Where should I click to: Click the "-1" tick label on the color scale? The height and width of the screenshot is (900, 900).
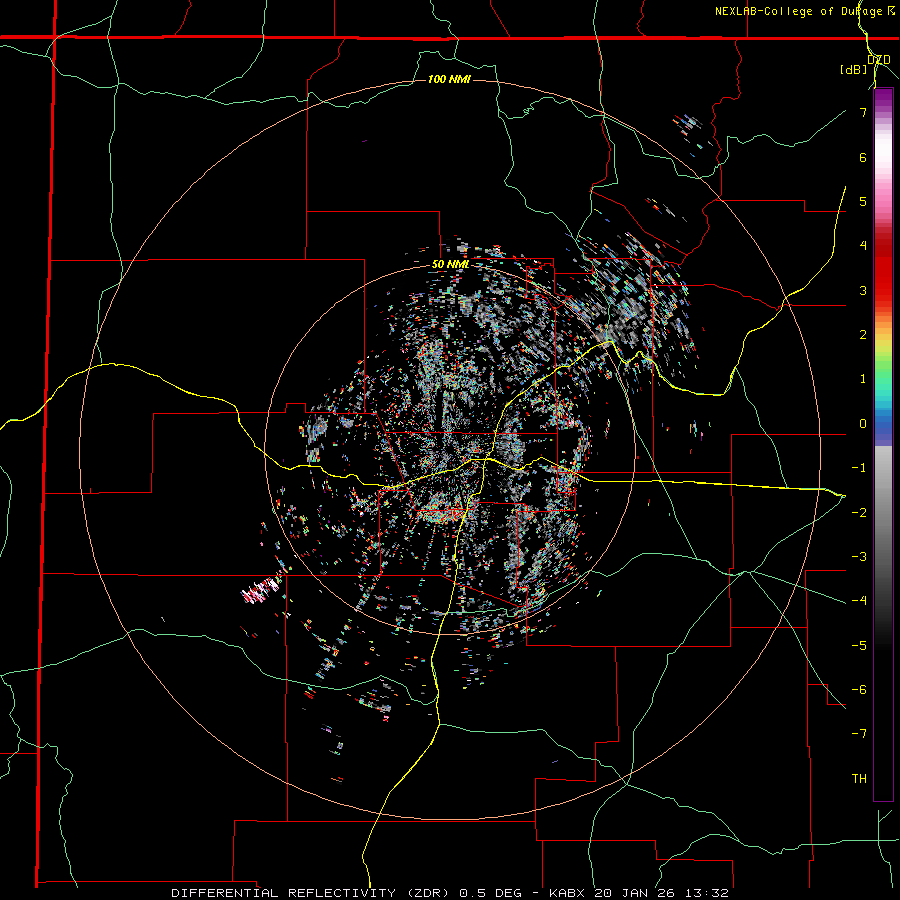point(859,468)
